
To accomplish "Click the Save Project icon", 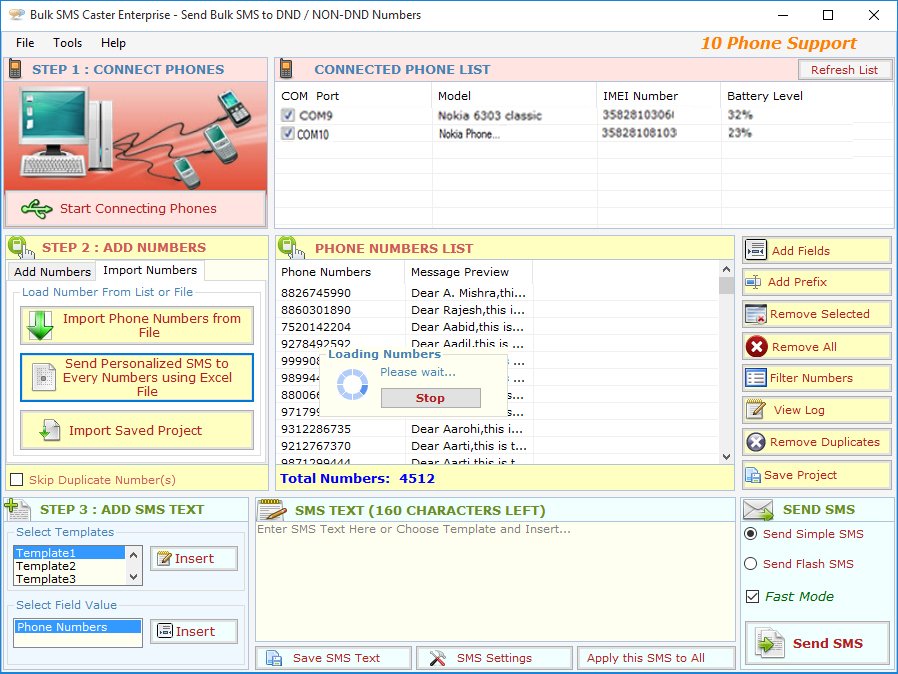I will pos(752,475).
